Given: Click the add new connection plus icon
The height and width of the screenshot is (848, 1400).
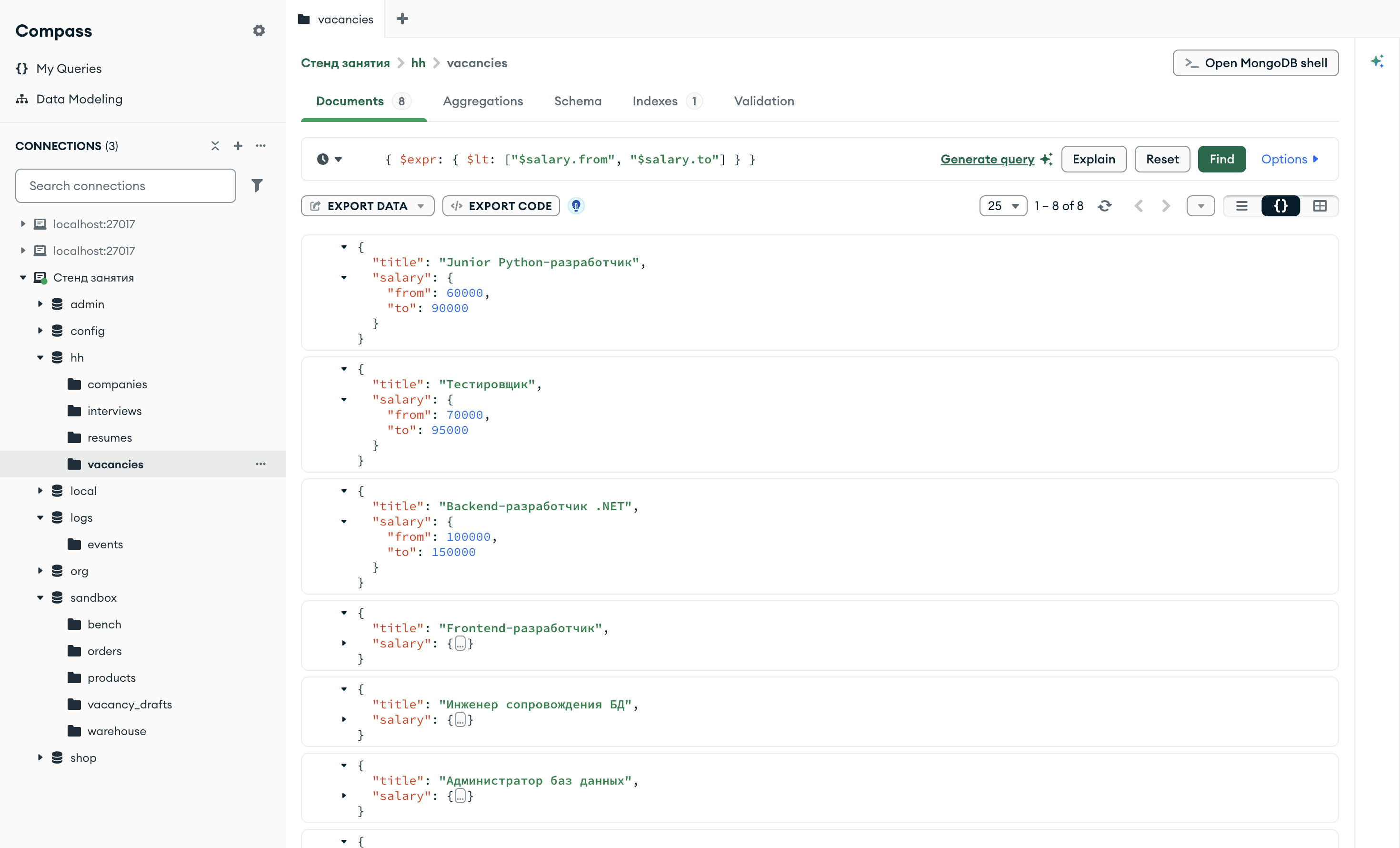Looking at the screenshot, I should 238,146.
